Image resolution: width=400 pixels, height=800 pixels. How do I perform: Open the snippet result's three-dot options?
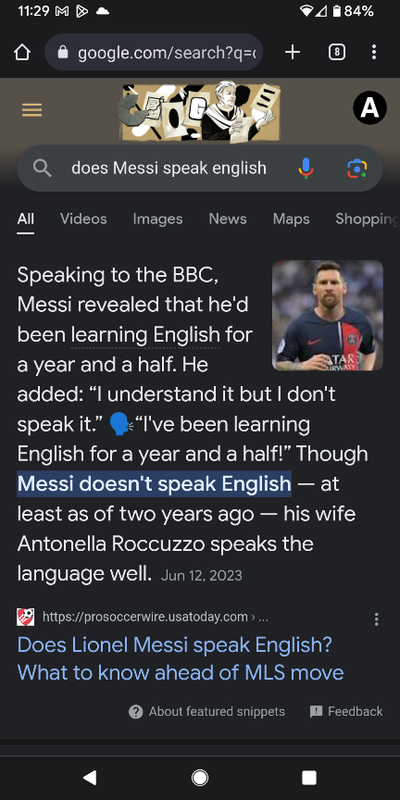point(377,619)
